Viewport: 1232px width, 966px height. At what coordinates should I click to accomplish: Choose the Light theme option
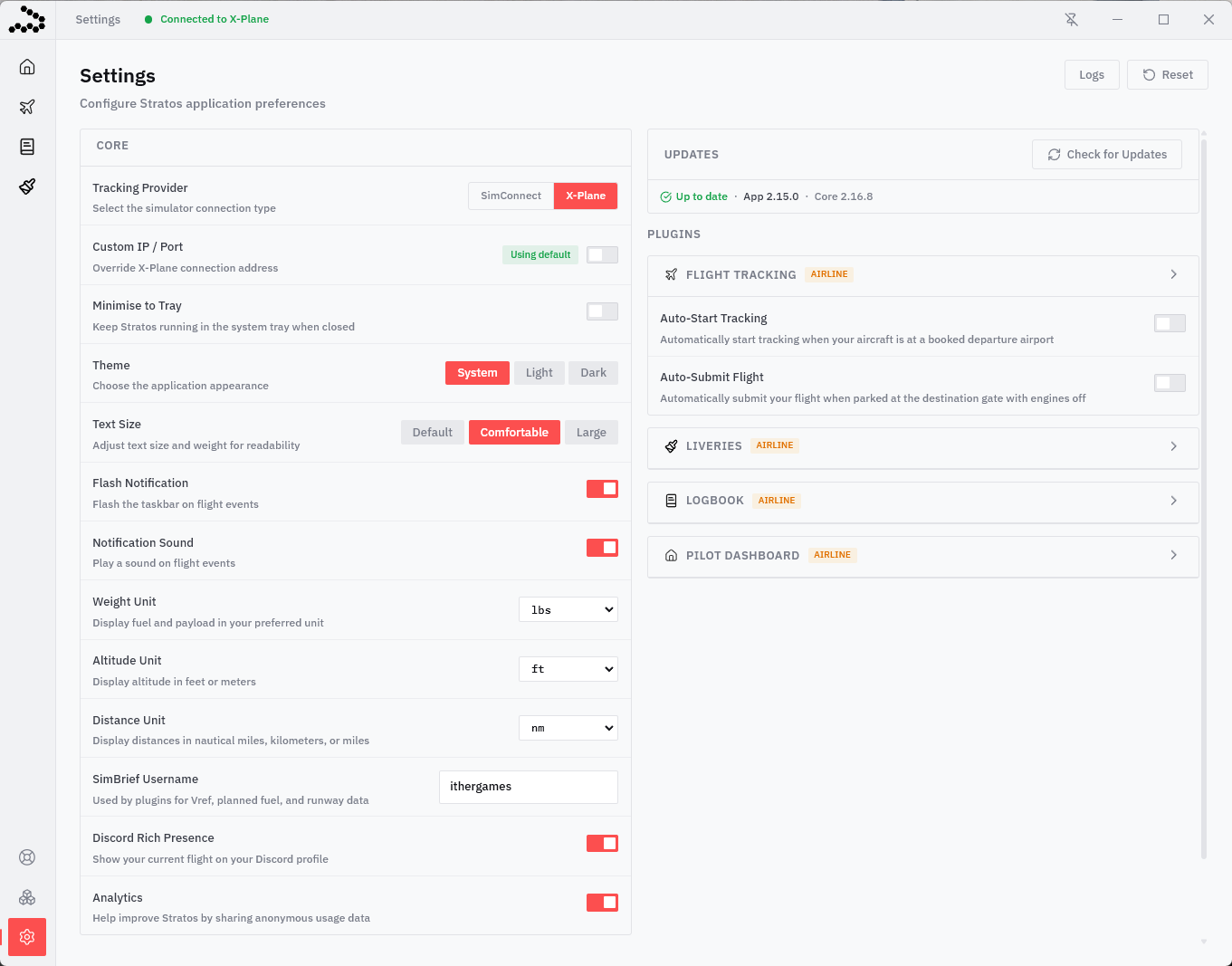click(540, 373)
